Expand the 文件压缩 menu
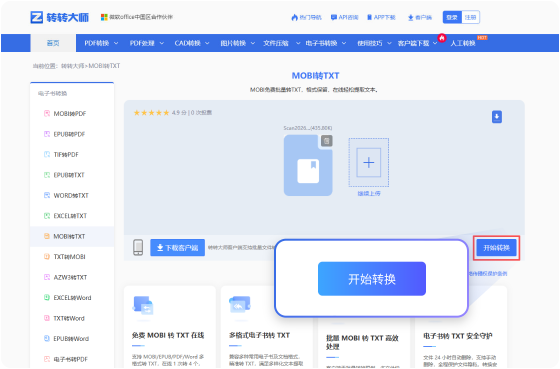The height and width of the screenshot is (369, 560). click(x=281, y=43)
